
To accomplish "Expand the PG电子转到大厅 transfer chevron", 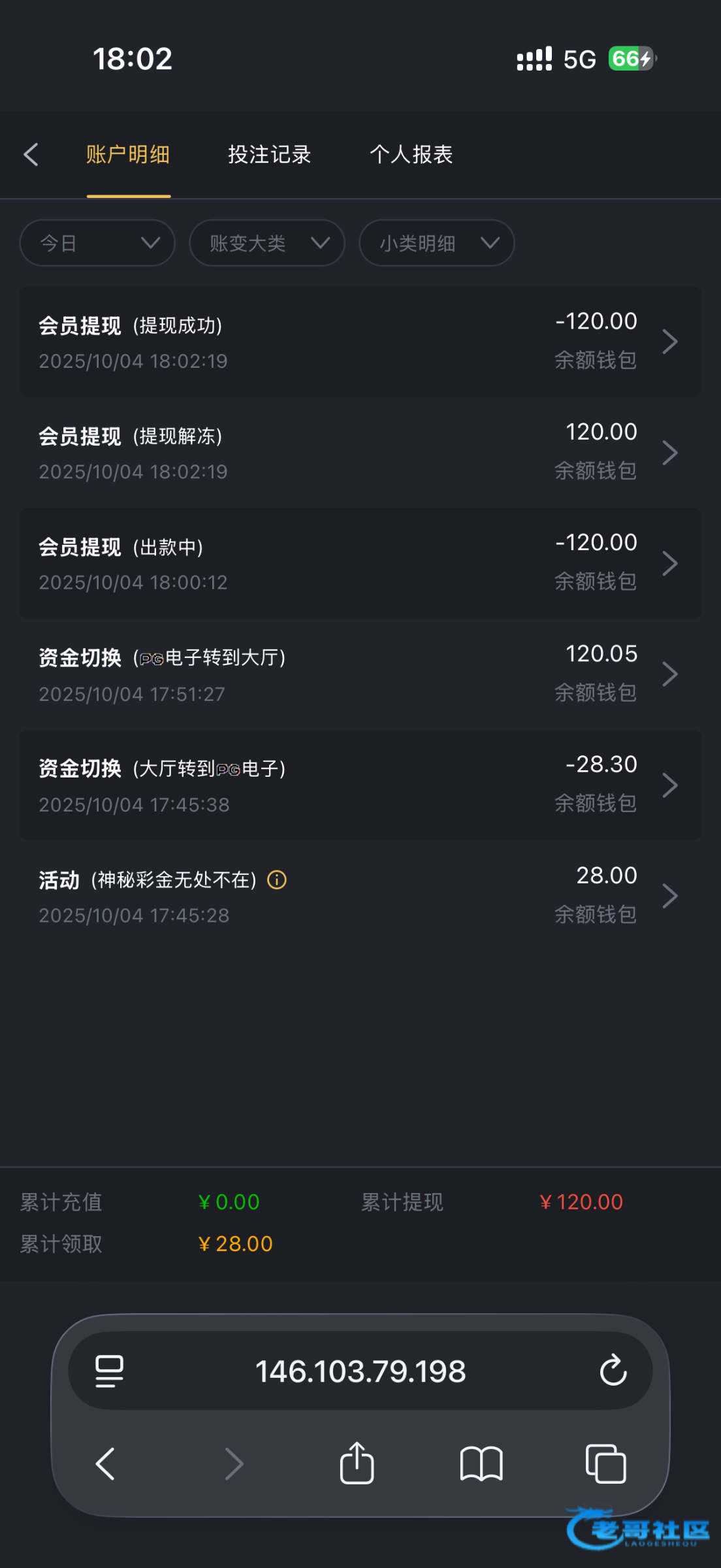I will 670,674.
